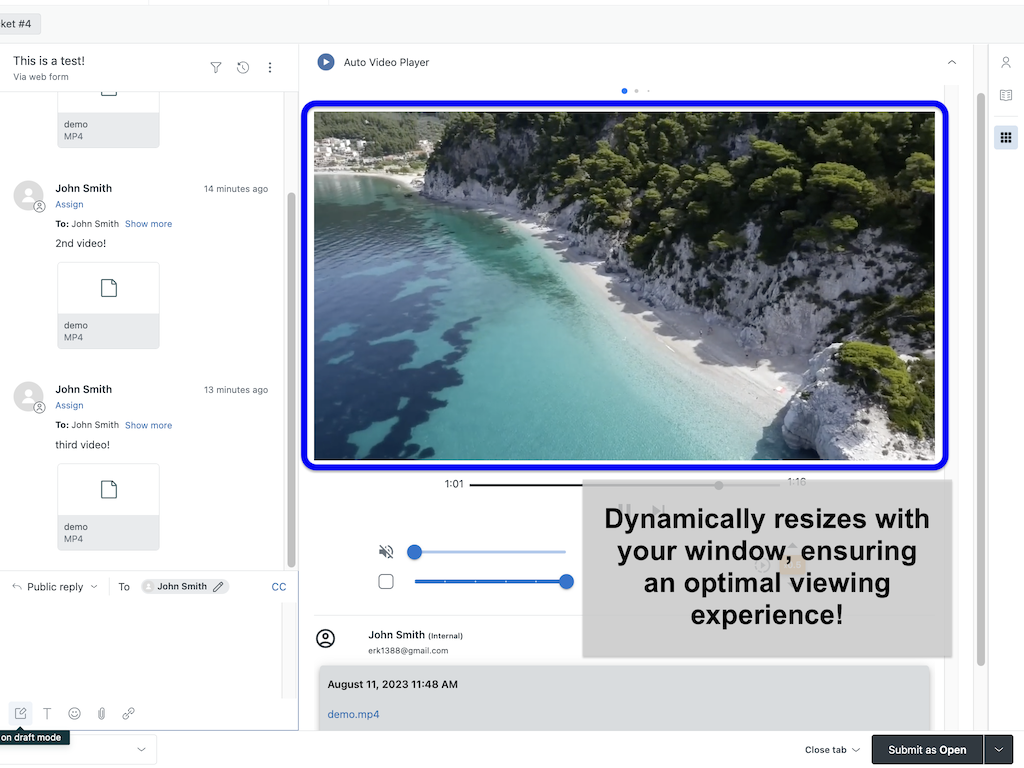
Task: Show more recipients on third video comment
Action: [148, 425]
